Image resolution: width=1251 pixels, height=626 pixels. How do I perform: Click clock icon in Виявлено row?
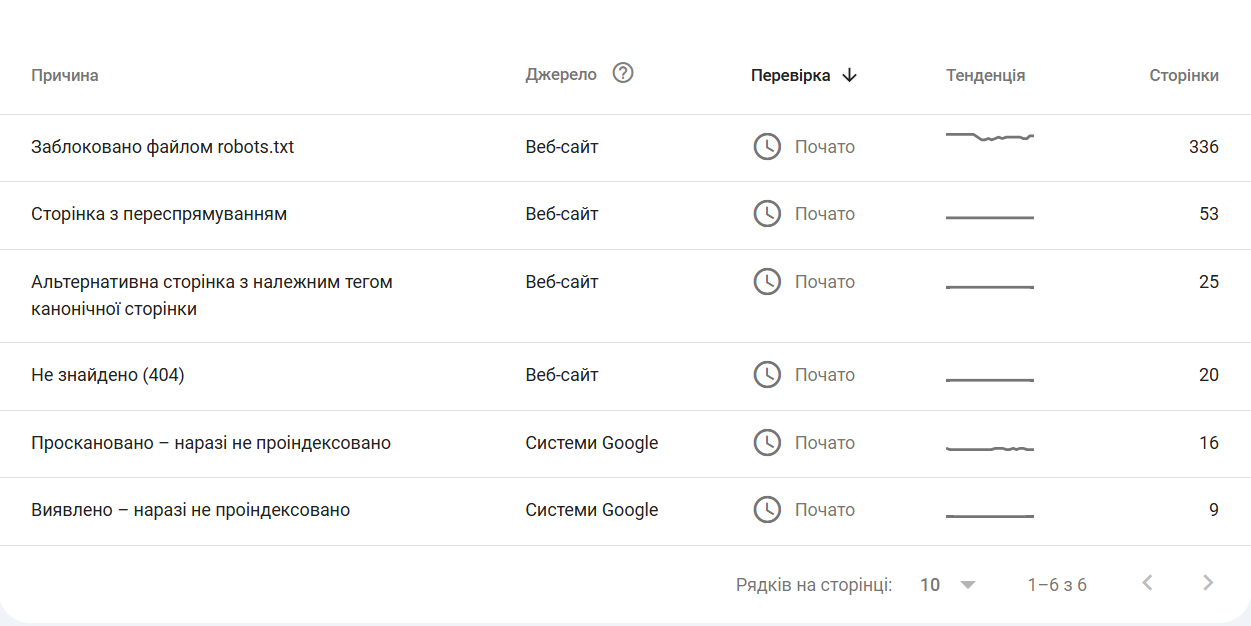click(767, 510)
